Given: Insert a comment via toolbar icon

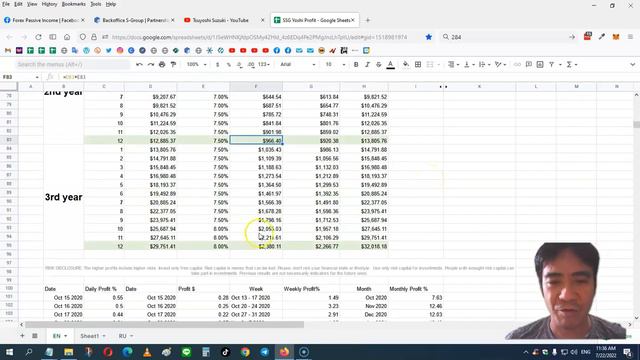Looking at the screenshot, I should click(529, 64).
